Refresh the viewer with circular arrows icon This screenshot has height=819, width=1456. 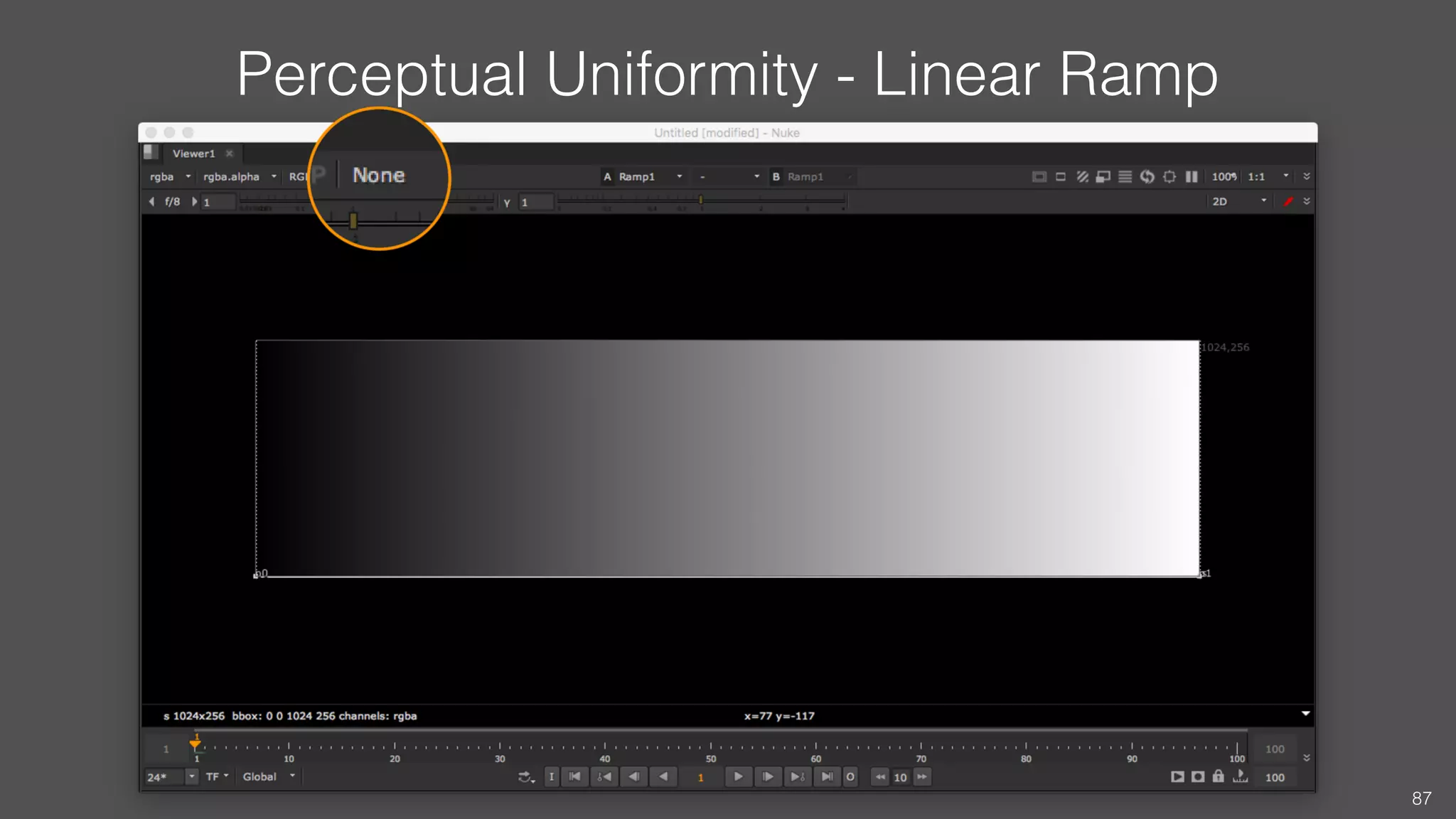pos(1147,177)
